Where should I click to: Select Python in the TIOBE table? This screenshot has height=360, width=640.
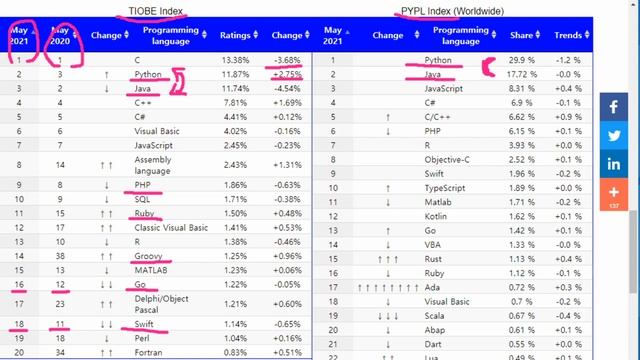click(x=148, y=74)
